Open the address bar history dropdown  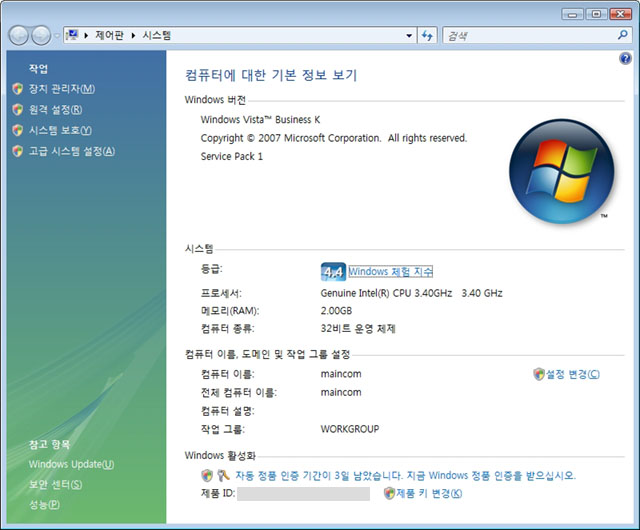(409, 36)
